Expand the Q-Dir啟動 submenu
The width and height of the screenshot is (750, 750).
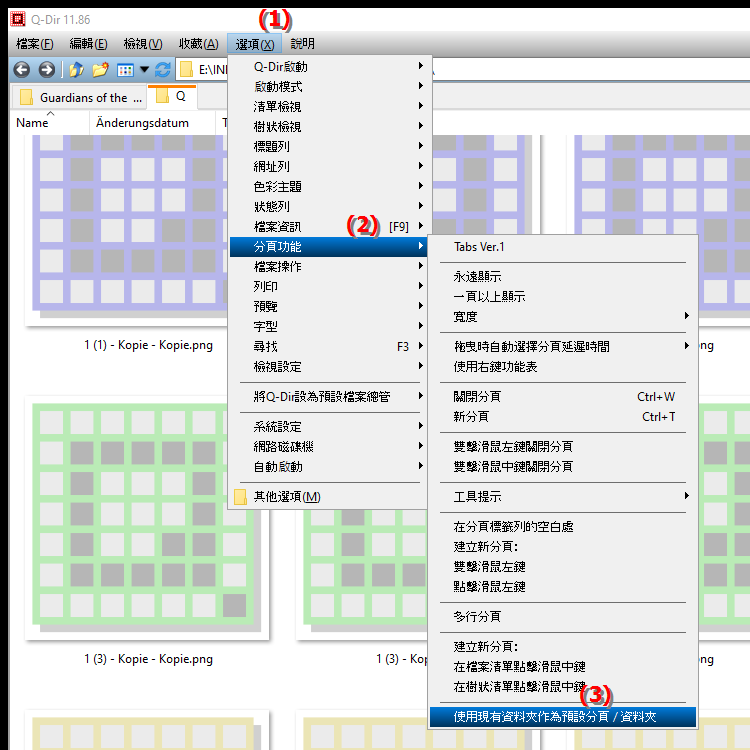coord(330,66)
